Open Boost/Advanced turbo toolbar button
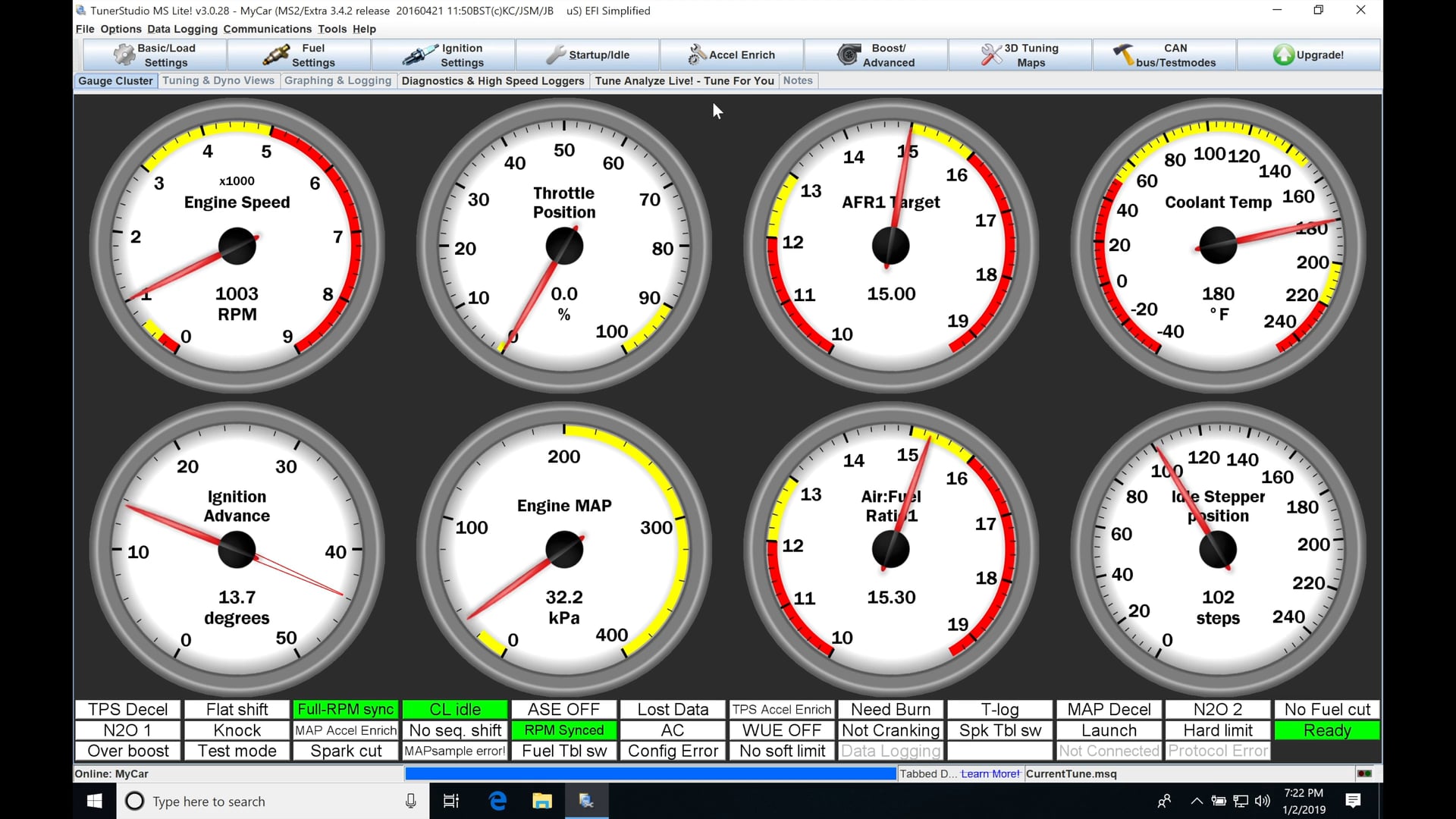 click(875, 55)
